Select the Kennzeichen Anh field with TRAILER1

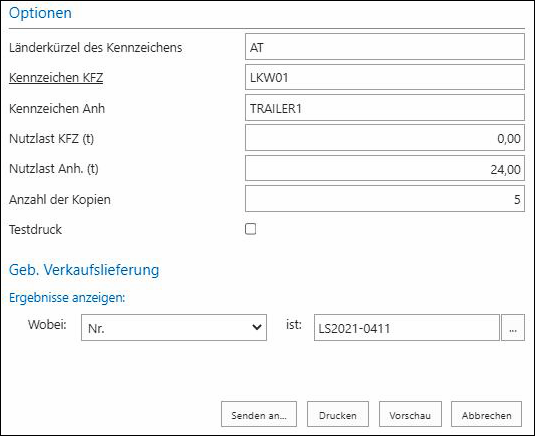[385, 108]
